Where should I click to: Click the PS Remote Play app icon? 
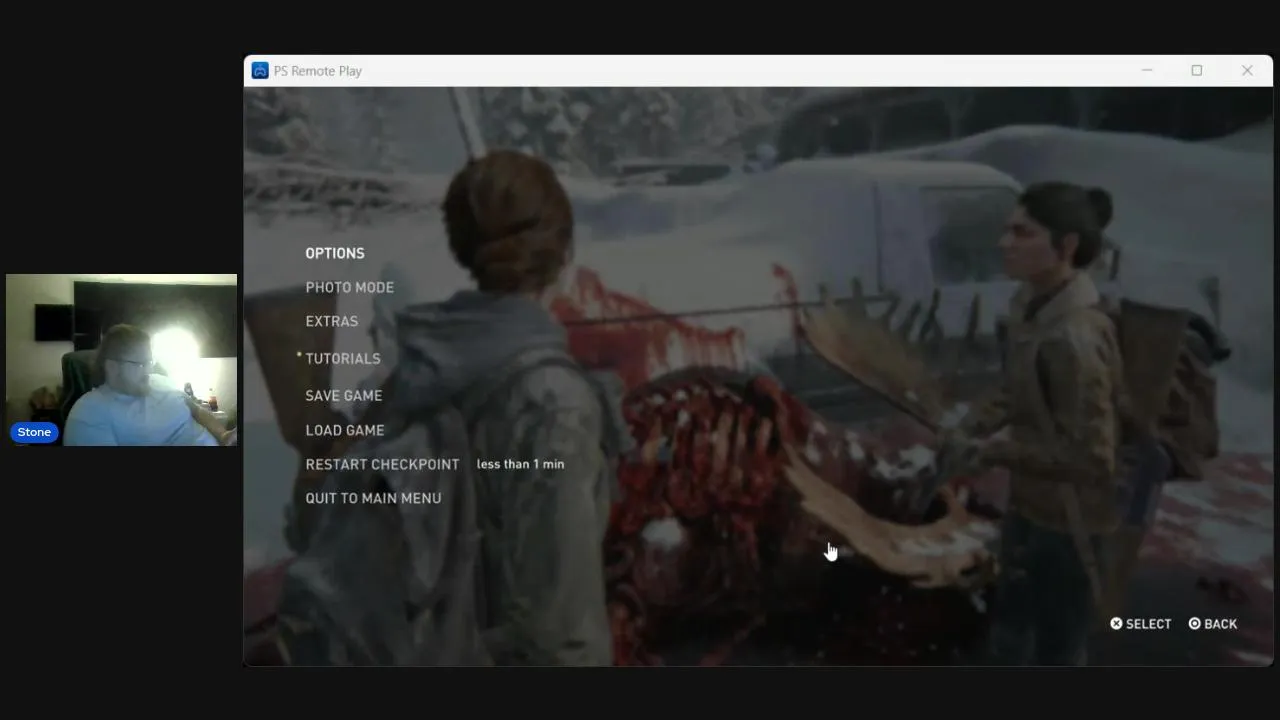(x=260, y=71)
